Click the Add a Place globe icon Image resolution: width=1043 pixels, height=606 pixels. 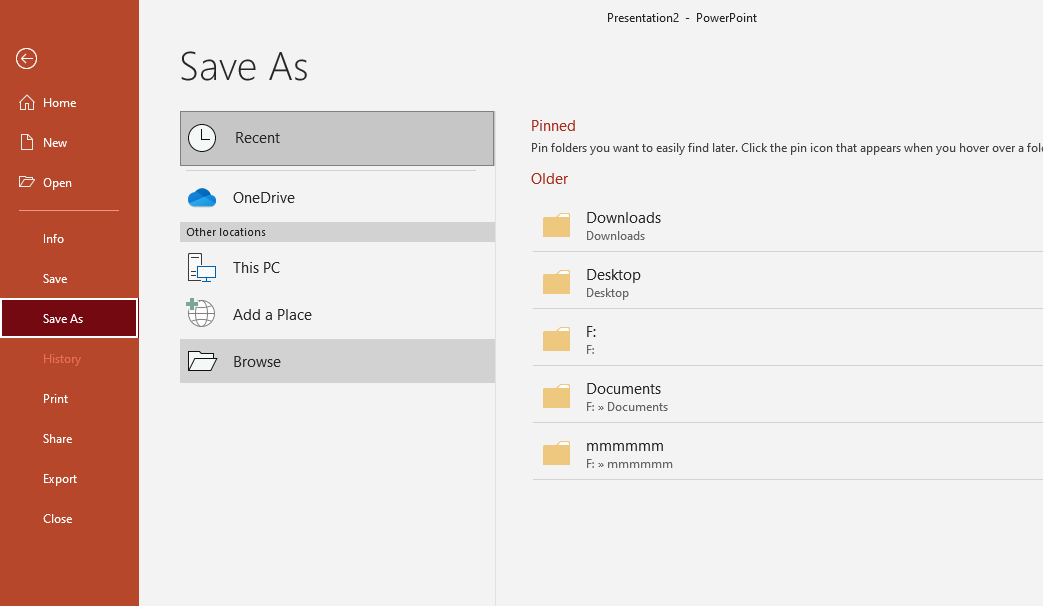tap(201, 313)
